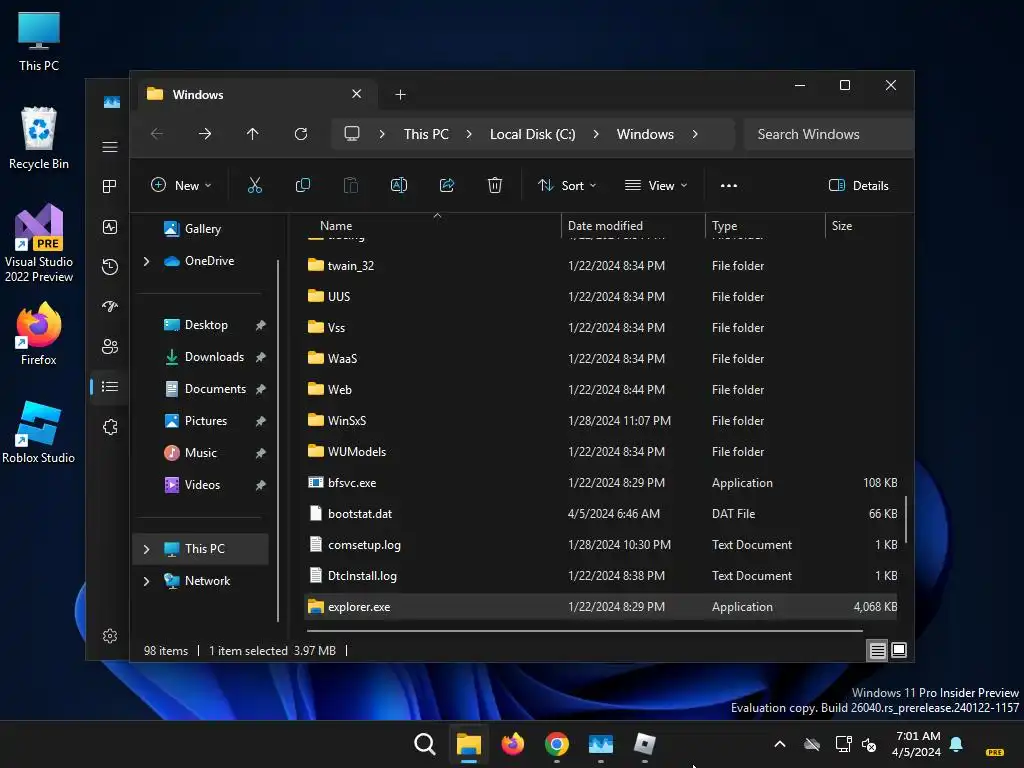1024x768 pixels.
Task: Open Documents in navigation pane
Action: pyautogui.click(x=216, y=389)
